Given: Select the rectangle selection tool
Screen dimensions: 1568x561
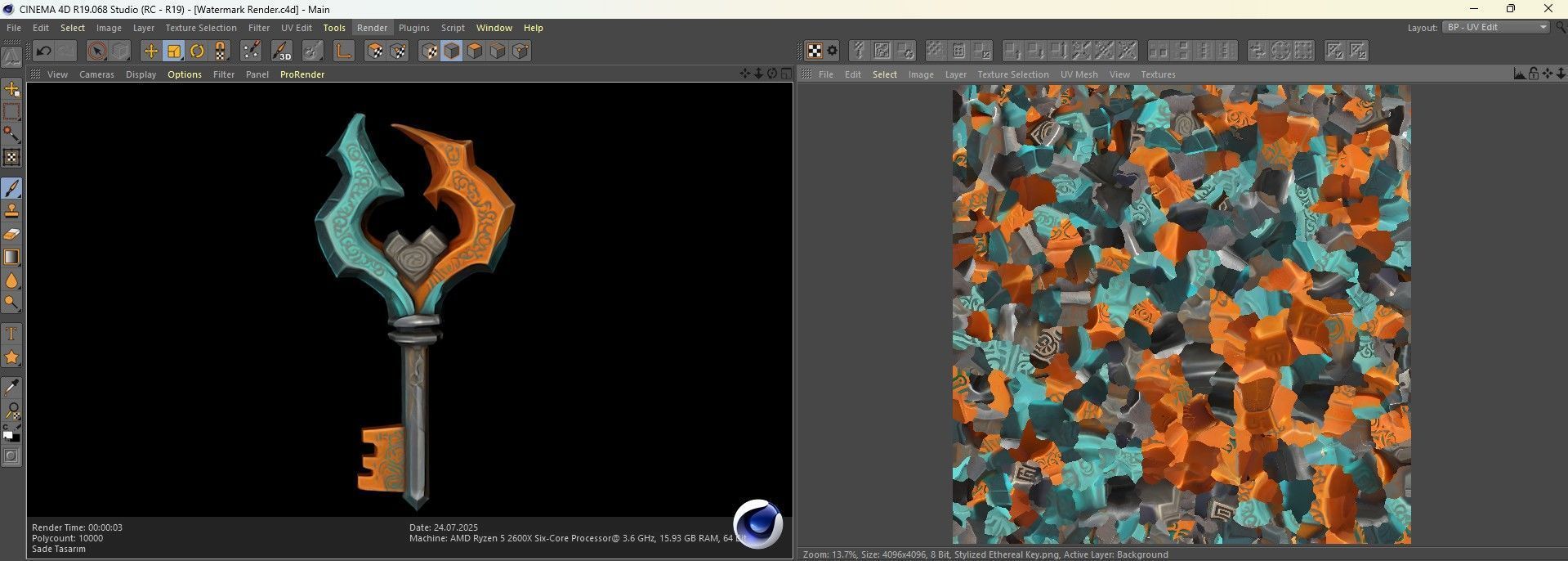Looking at the screenshot, I should [x=11, y=111].
